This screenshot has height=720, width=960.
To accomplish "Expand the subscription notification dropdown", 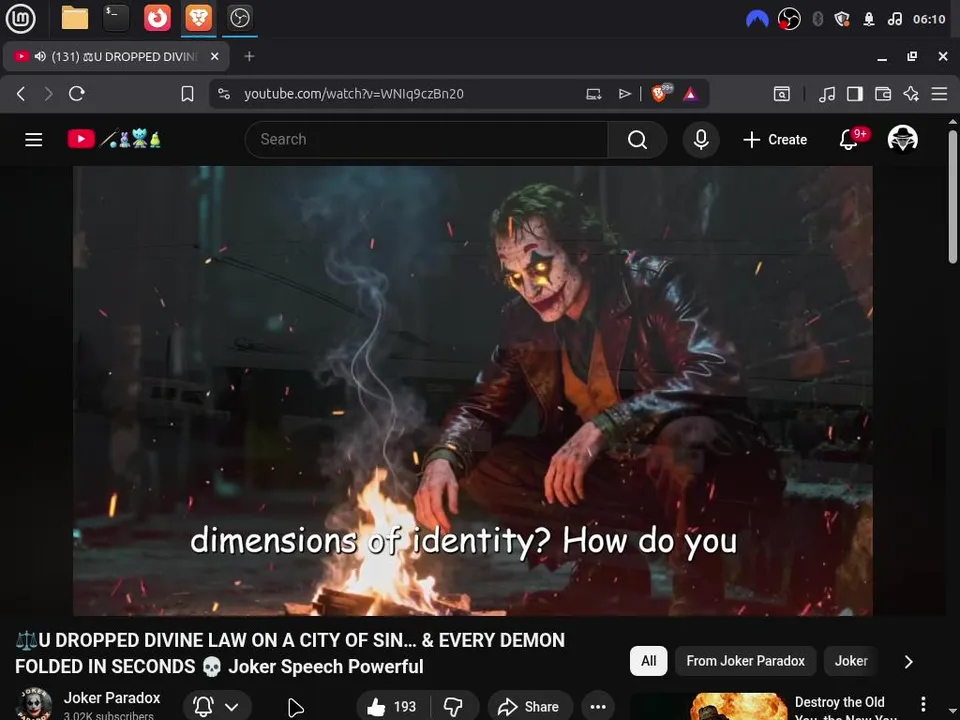I will pyautogui.click(x=231, y=707).
